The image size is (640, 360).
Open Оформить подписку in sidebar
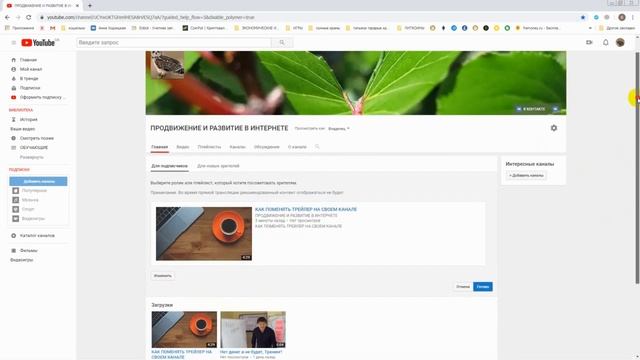[x=39, y=97]
